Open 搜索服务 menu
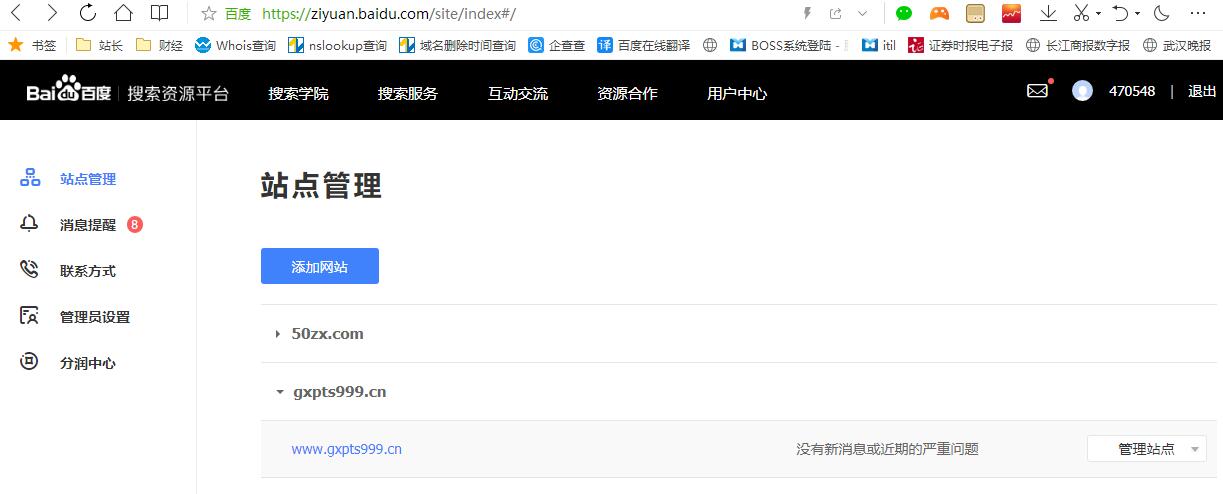The width and height of the screenshot is (1223, 494). [x=408, y=93]
